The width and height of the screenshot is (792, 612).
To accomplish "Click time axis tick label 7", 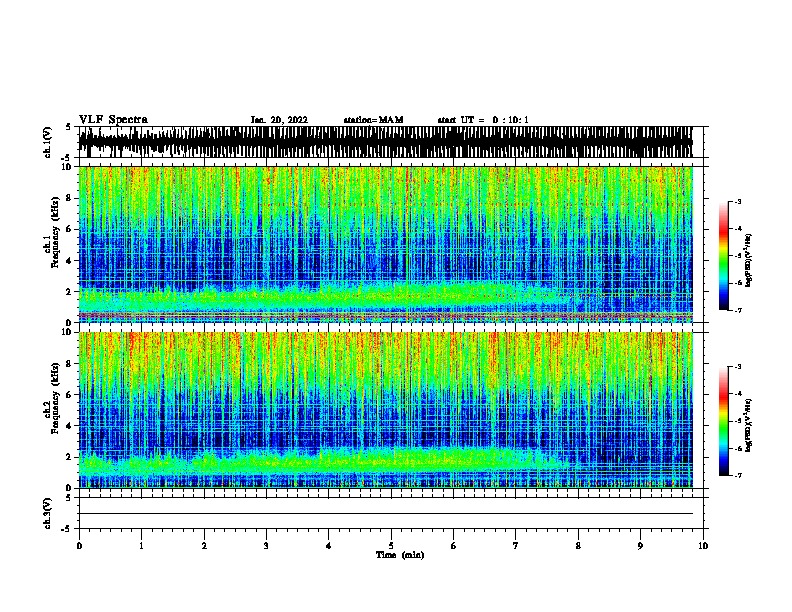I will pyautogui.click(x=516, y=546).
